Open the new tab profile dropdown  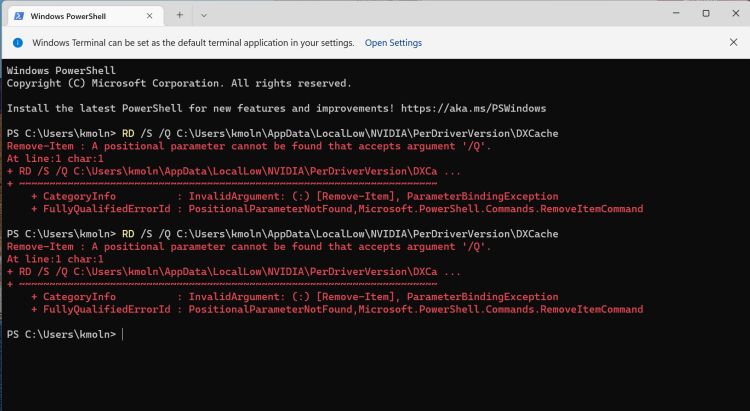[x=204, y=15]
